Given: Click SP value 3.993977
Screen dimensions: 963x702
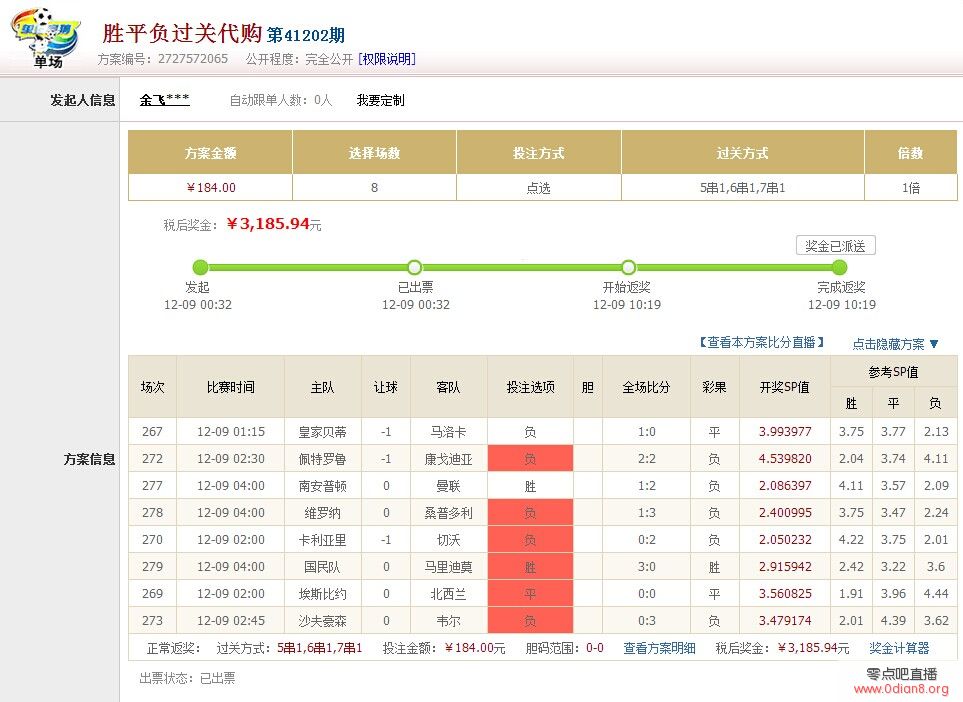Looking at the screenshot, I should (785, 432).
